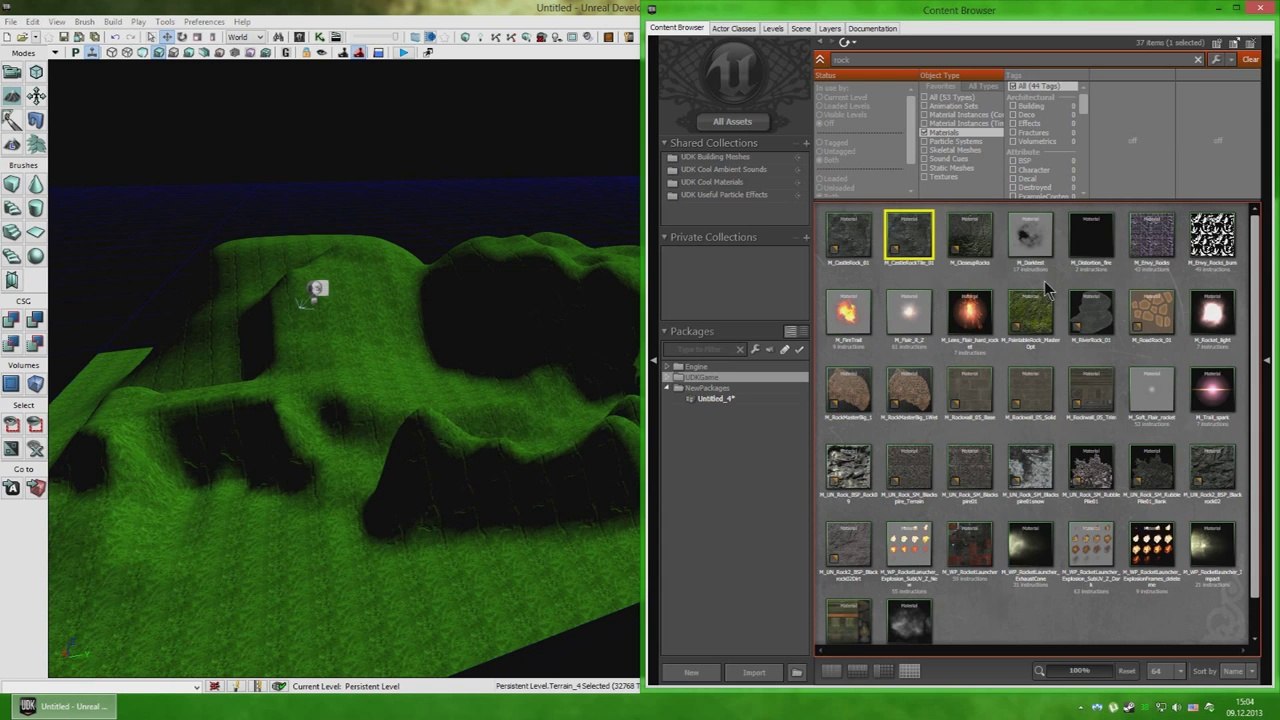Clear search text with X icon
1280x720 pixels.
point(1197,60)
